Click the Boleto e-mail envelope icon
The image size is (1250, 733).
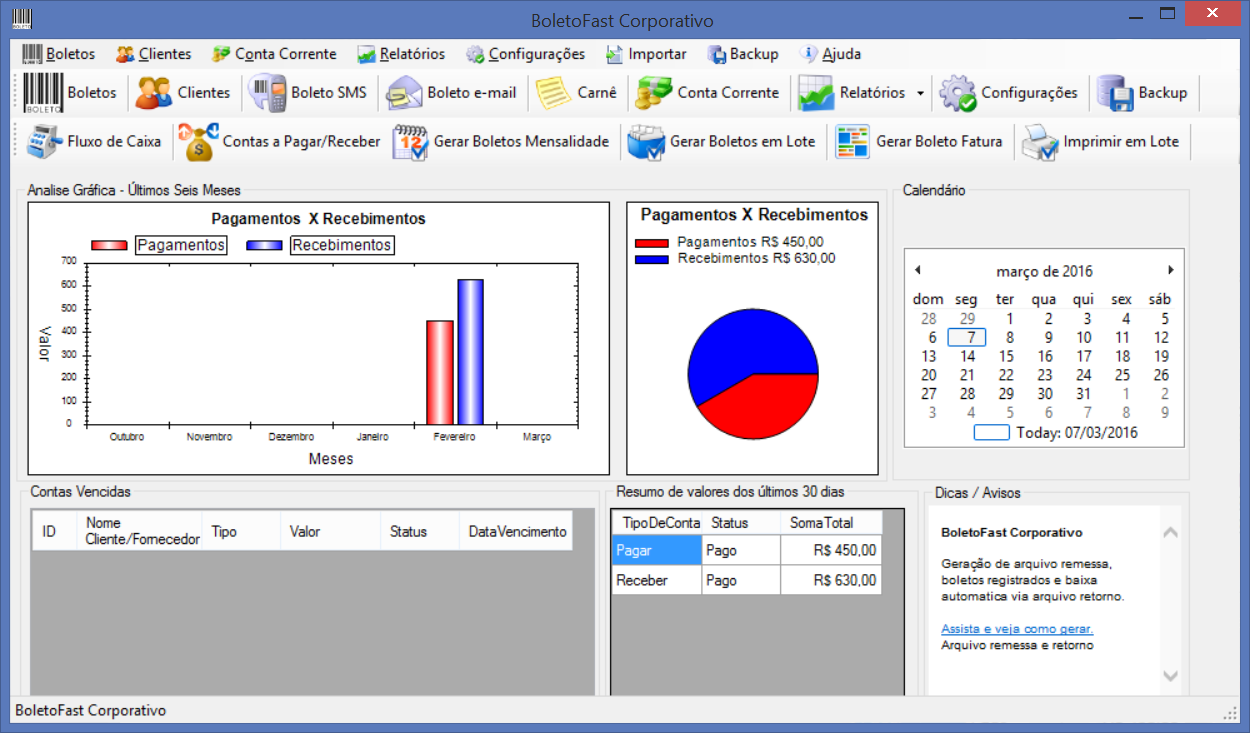click(x=405, y=93)
